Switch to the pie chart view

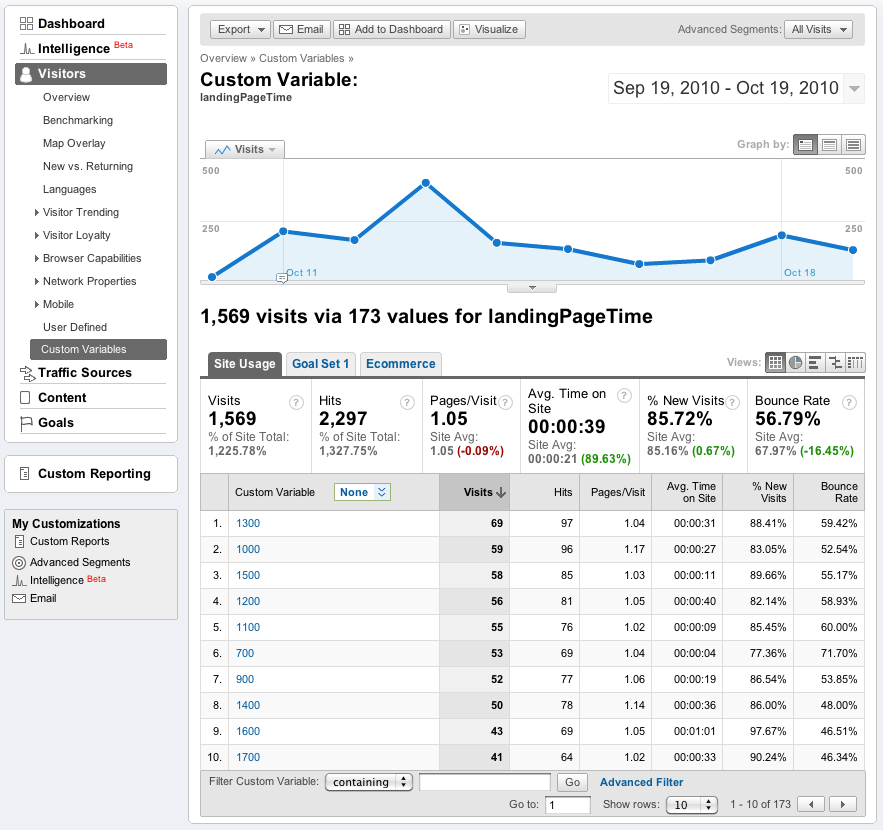click(796, 363)
